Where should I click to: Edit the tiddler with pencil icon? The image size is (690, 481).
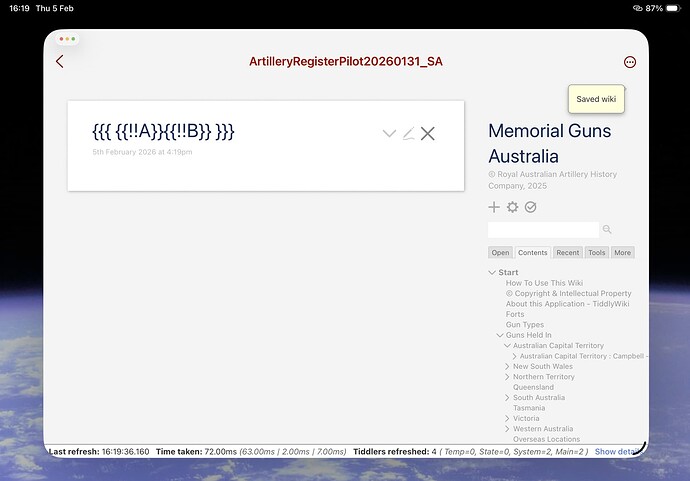pos(408,134)
